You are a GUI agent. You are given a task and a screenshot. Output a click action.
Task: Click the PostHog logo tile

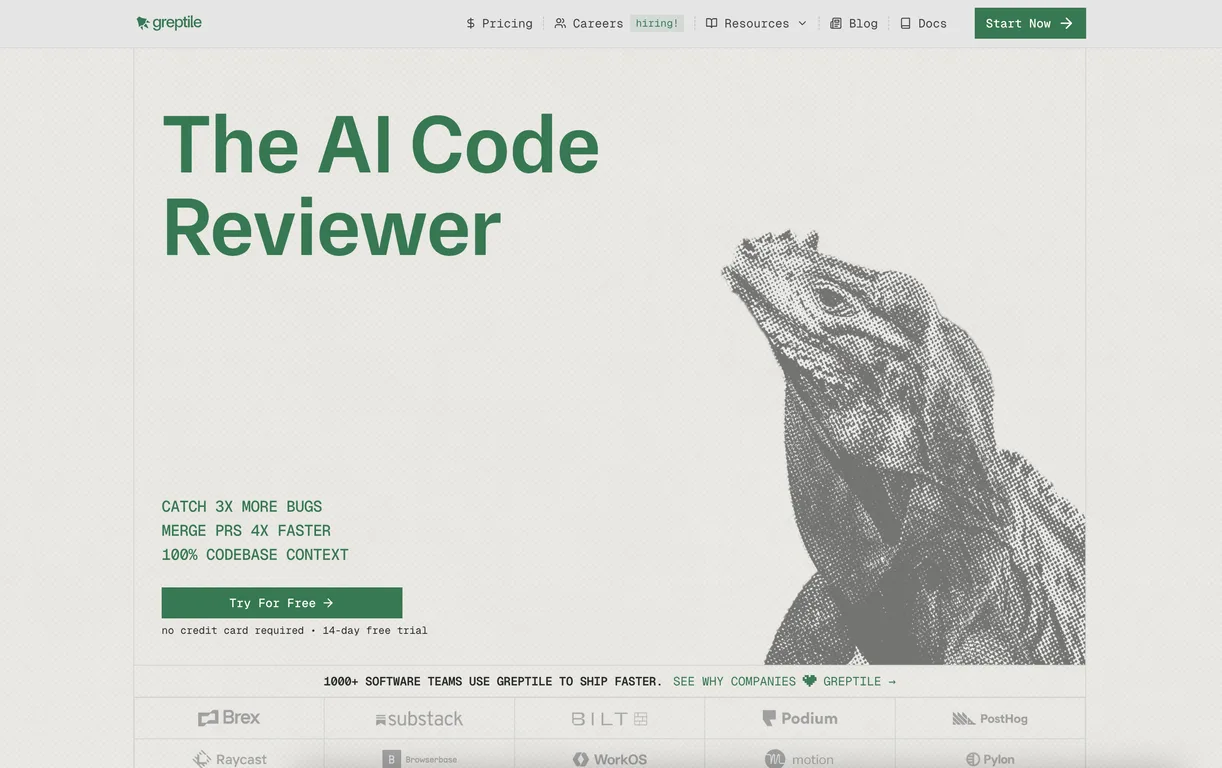[990, 718]
